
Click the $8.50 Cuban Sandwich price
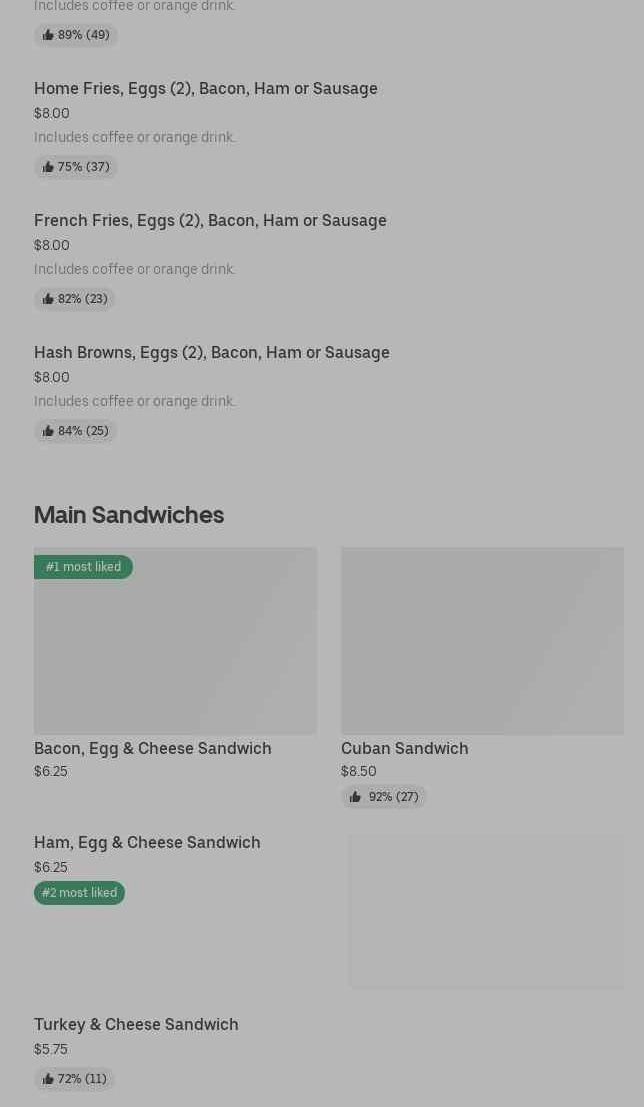[358, 771]
